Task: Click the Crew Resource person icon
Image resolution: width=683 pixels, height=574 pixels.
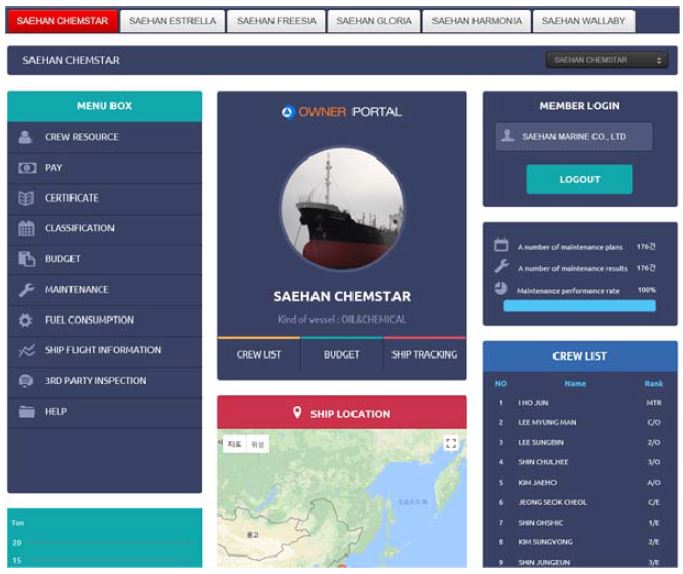Action: (25, 137)
